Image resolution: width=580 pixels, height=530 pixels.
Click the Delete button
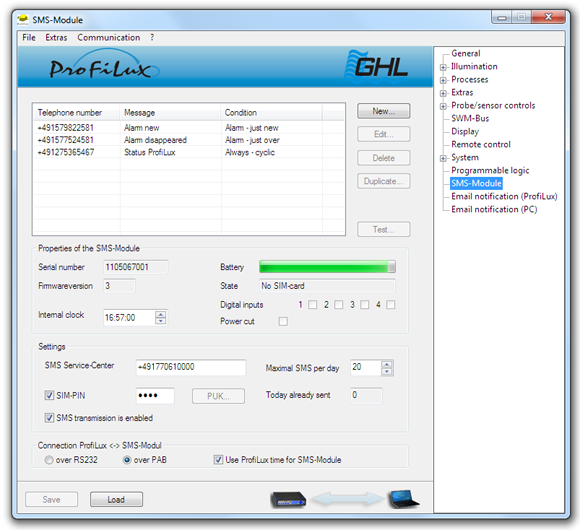[384, 158]
